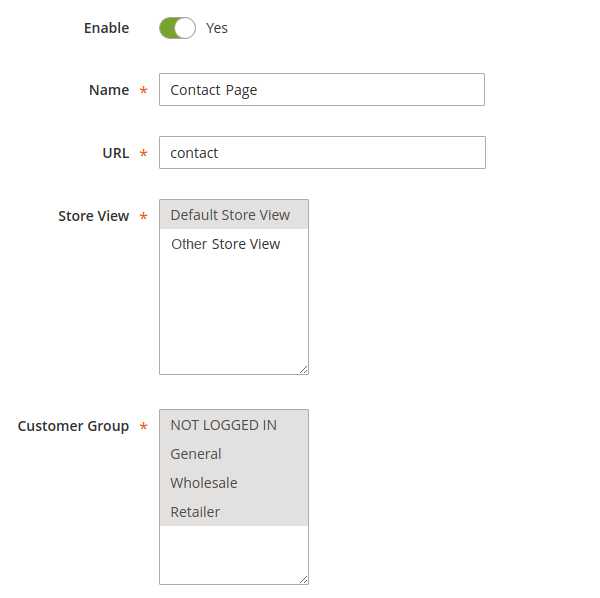The width and height of the screenshot is (600, 598).
Task: Click the required asterisk next to Name
Action: coord(143,91)
